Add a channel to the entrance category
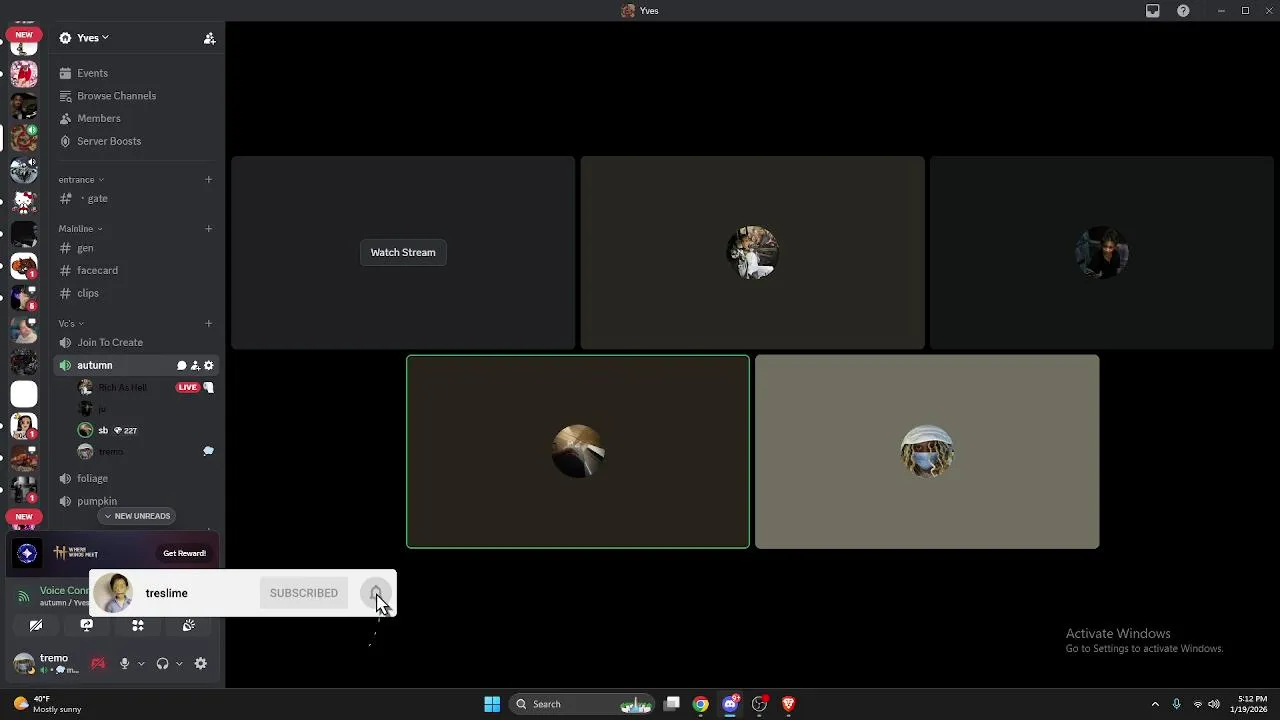 pyautogui.click(x=208, y=180)
